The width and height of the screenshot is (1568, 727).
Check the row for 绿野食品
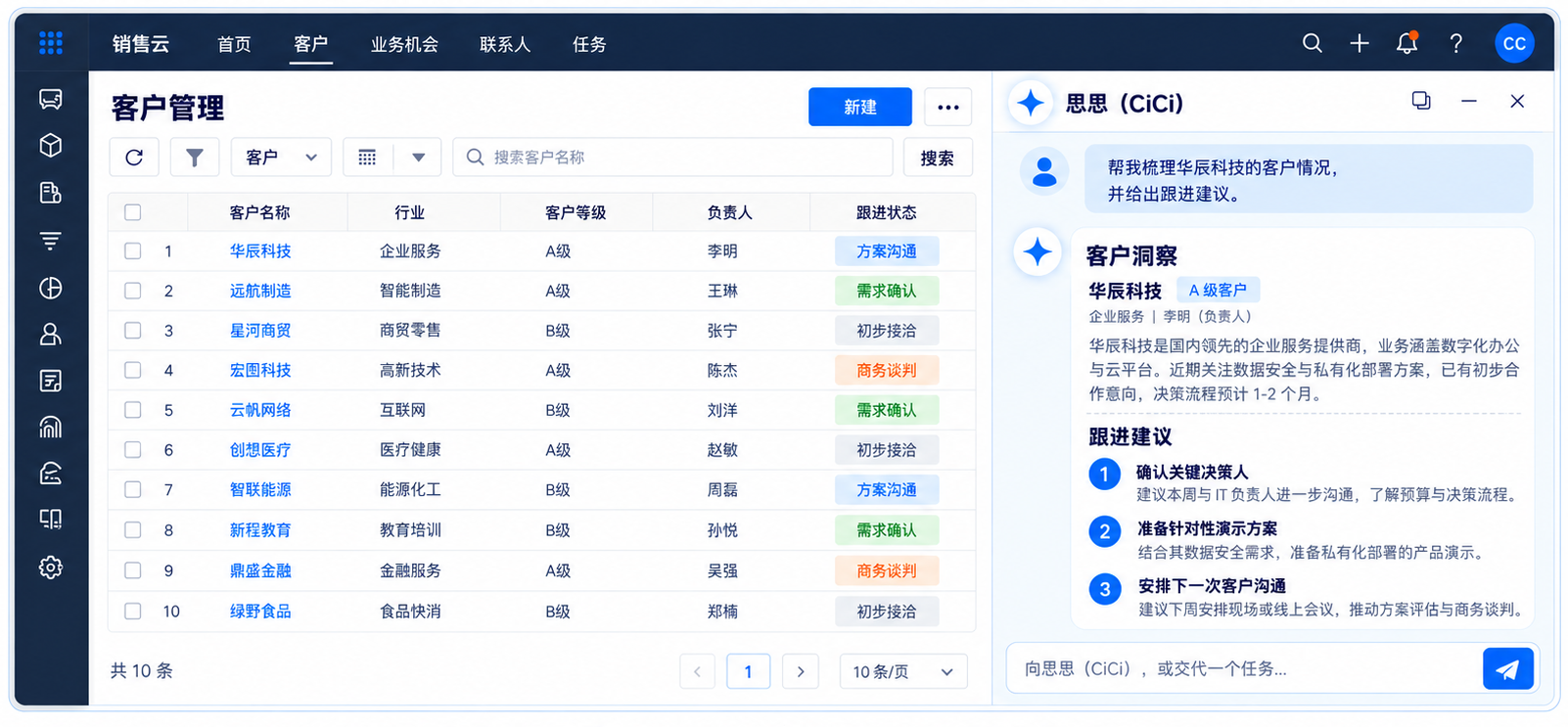[133, 612]
